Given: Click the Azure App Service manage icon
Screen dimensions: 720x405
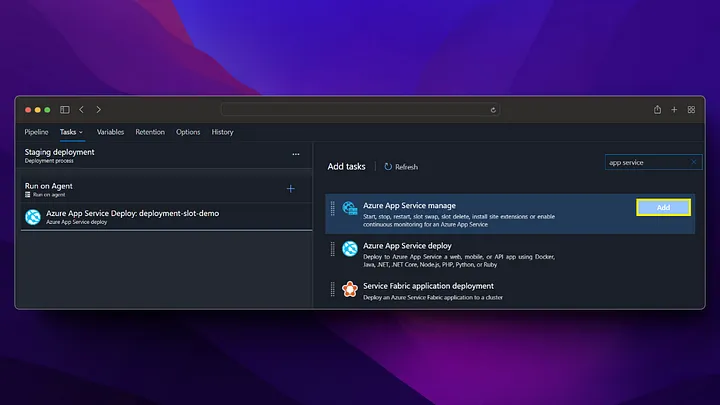Looking at the screenshot, I should 349,208.
